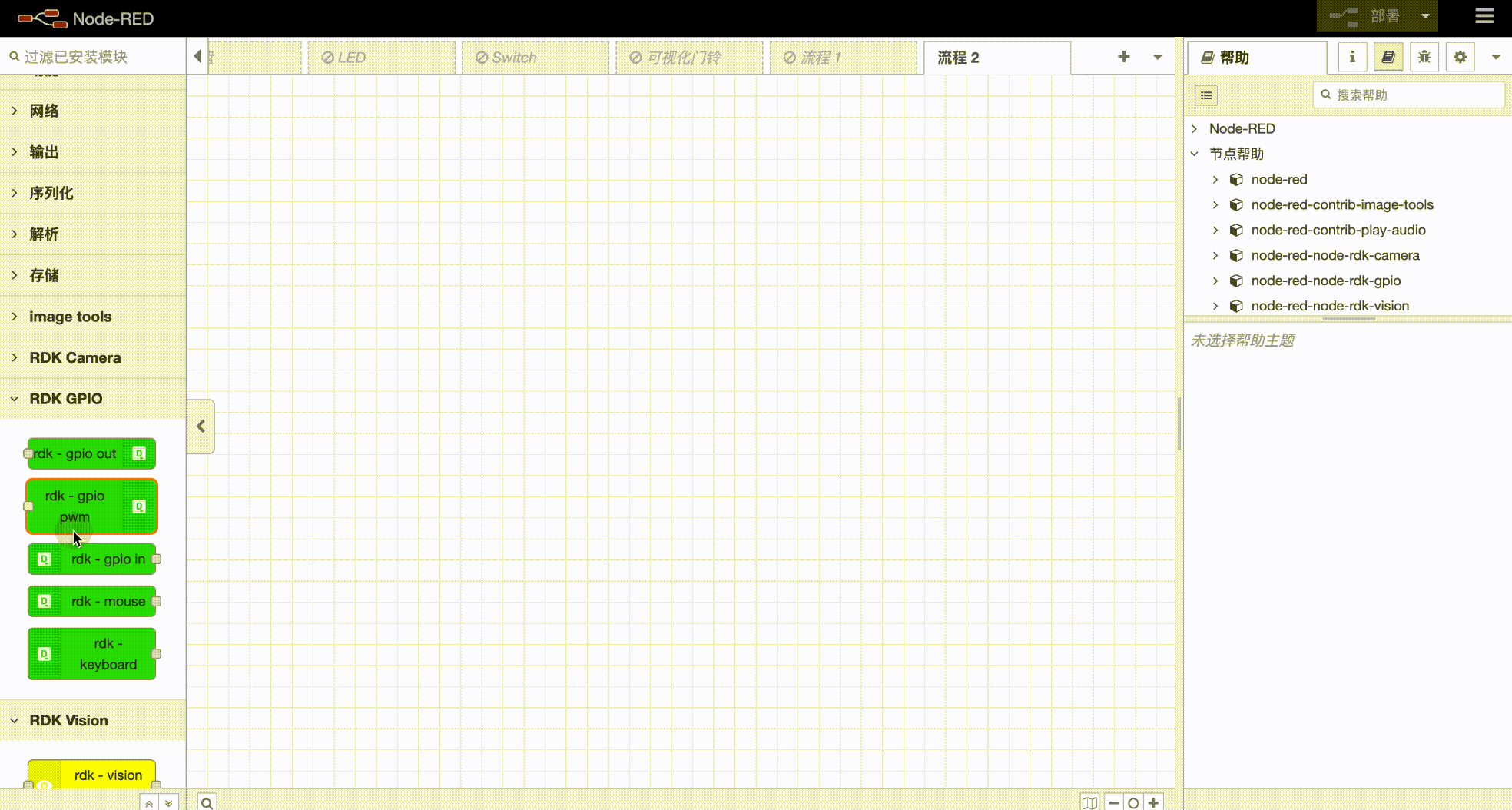Expand node-red-node-rdk-camera help entry

click(x=1215, y=255)
